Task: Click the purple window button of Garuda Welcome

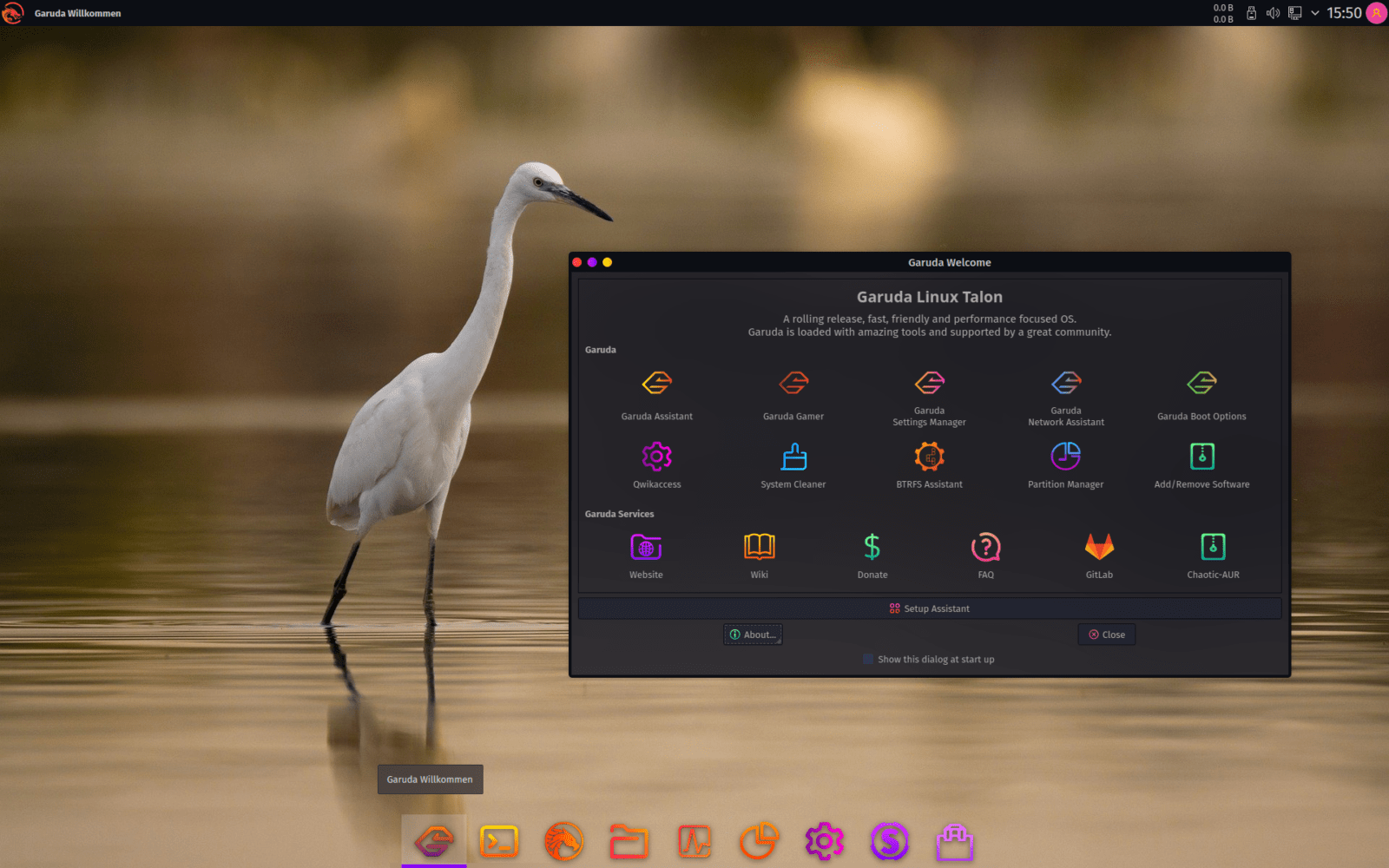Action: 592,262
